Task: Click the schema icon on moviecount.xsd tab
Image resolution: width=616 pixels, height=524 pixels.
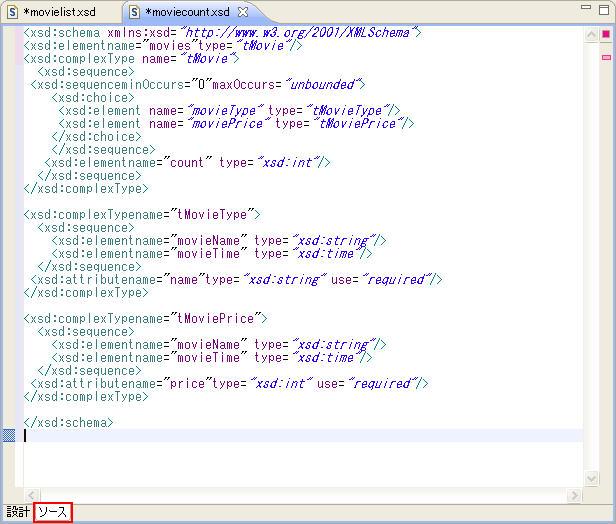Action: tap(134, 12)
